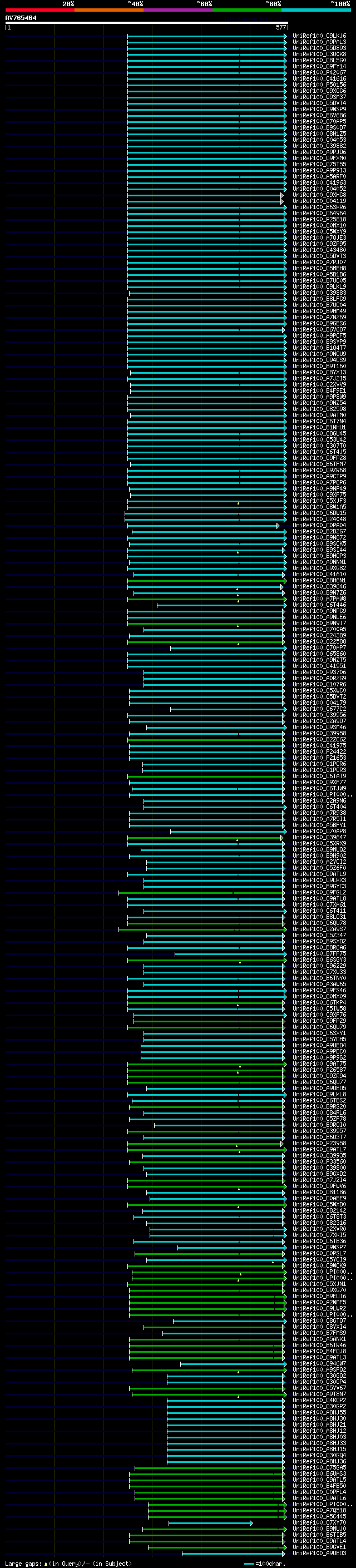
Task: Click the purple ~60% identity legend segment
Action: pos(177,10)
